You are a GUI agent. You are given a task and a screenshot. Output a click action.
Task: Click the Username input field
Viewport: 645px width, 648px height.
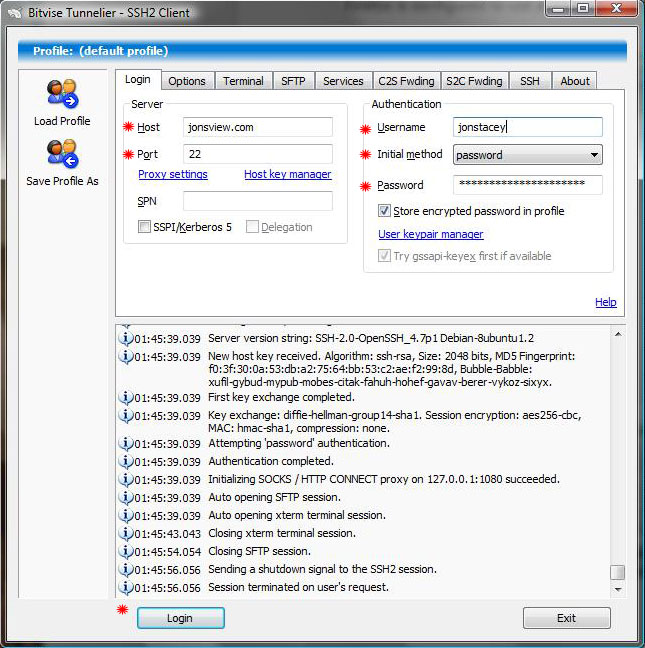point(528,127)
